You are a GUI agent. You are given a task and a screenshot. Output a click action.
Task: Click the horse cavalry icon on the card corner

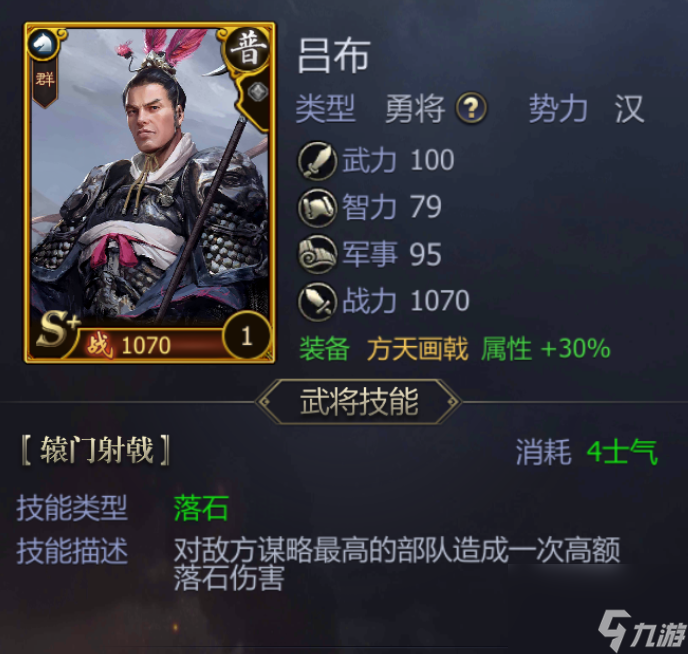43,44
